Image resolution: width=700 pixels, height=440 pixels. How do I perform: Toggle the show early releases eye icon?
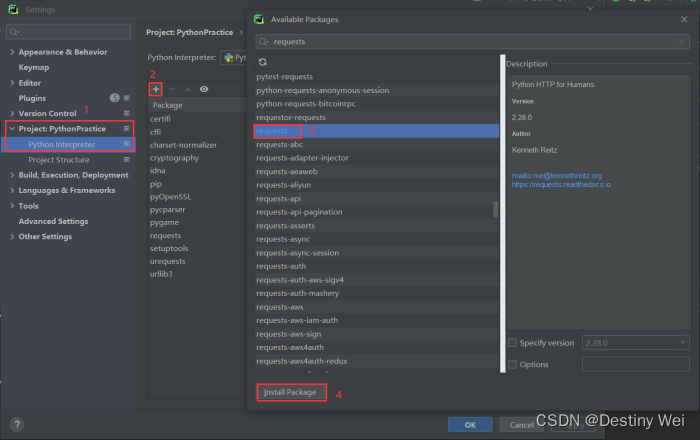click(204, 89)
